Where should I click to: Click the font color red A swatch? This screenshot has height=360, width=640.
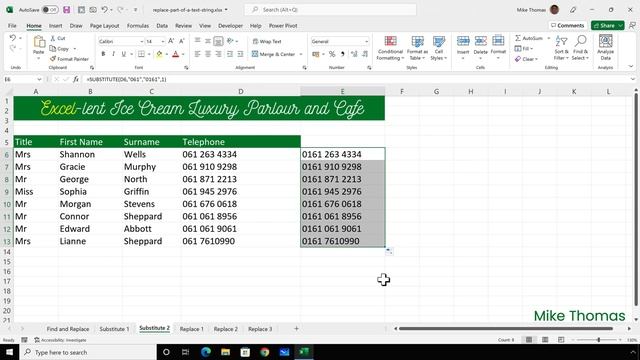176,54
